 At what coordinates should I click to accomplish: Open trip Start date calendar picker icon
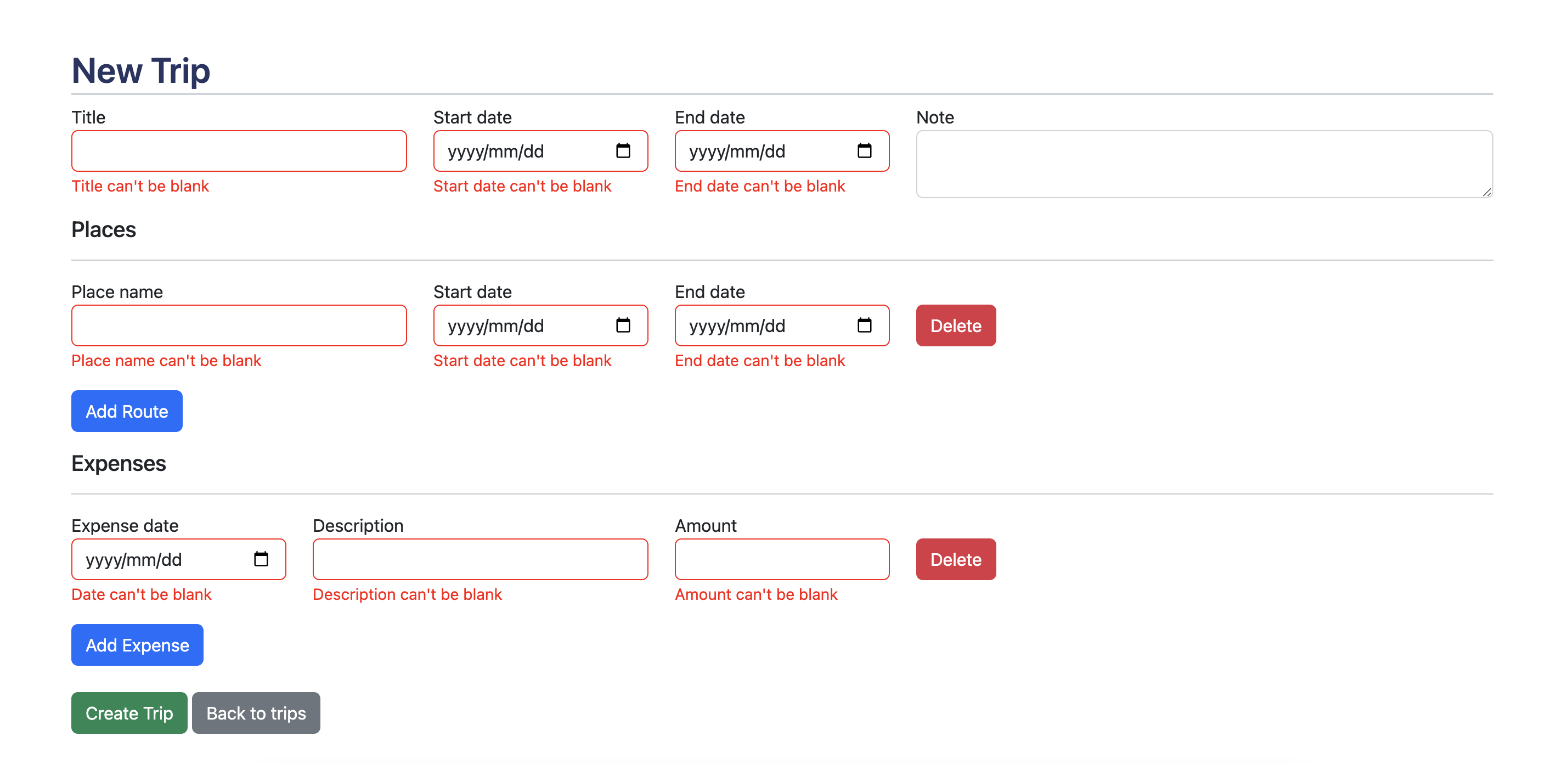(x=623, y=150)
